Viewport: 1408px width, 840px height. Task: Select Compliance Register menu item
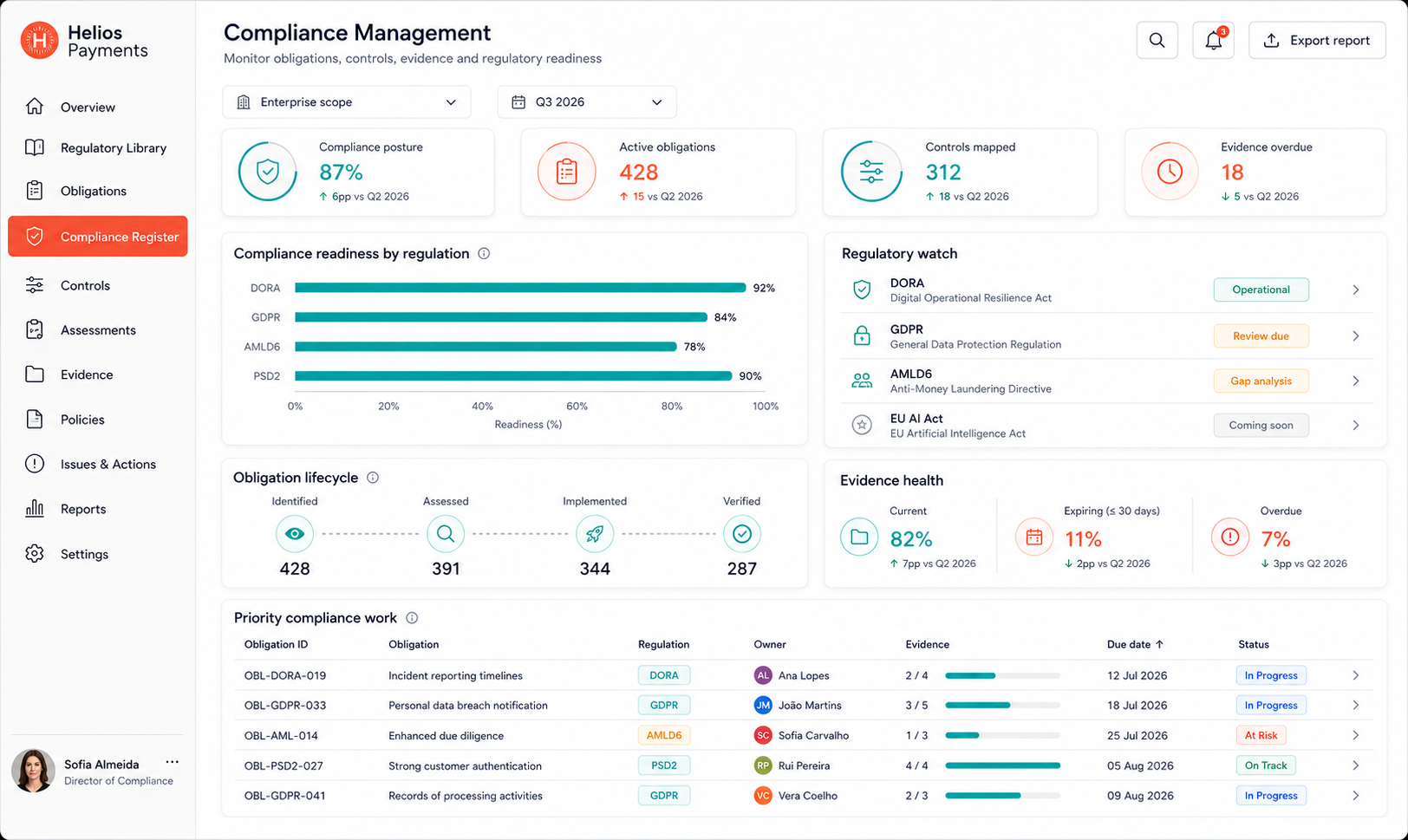click(x=98, y=237)
